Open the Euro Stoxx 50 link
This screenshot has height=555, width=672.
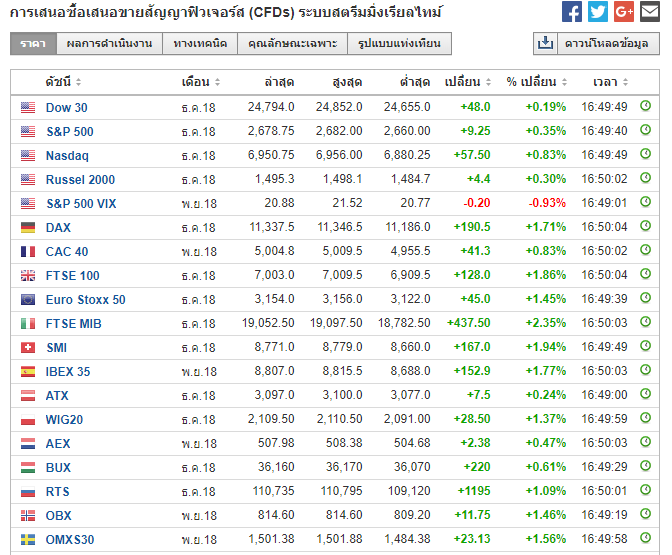point(86,300)
